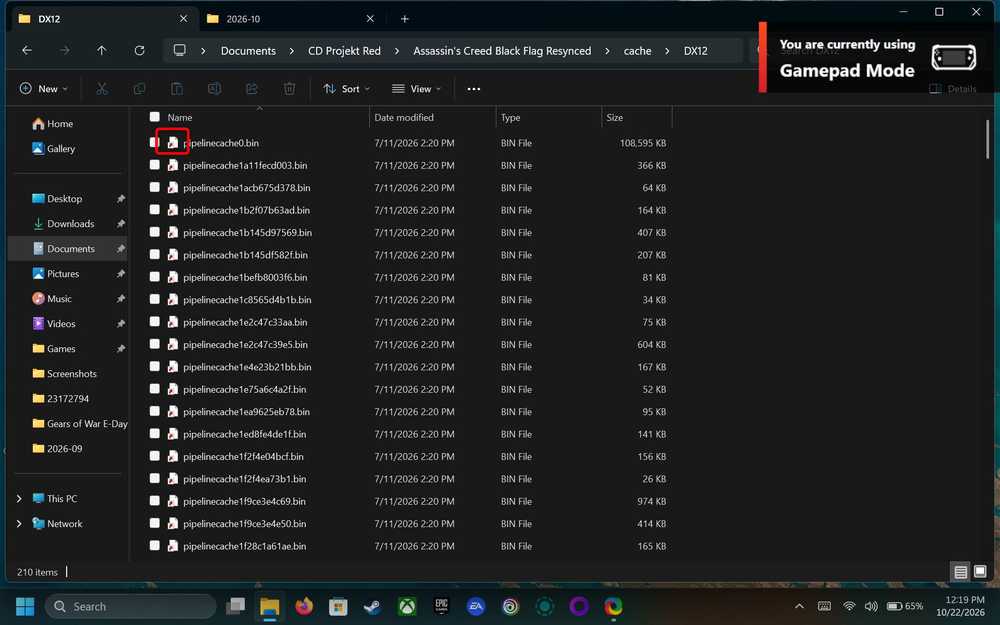Click the Share icon in the toolbar
1000x625 pixels.
(252, 89)
